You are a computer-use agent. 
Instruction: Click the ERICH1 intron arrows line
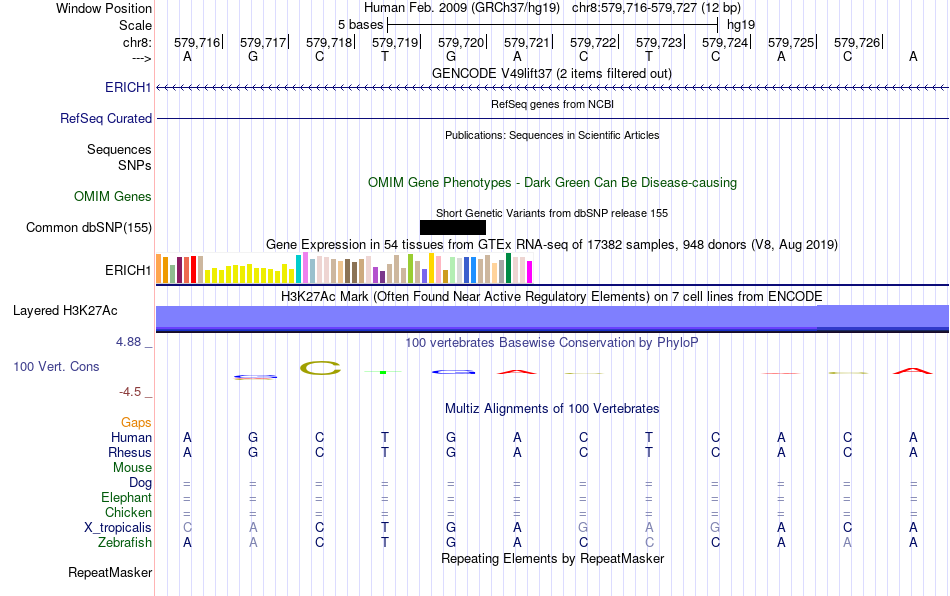tap(553, 88)
